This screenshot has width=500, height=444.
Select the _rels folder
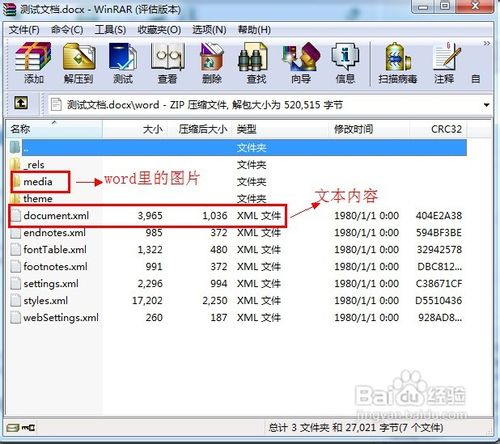(34, 165)
